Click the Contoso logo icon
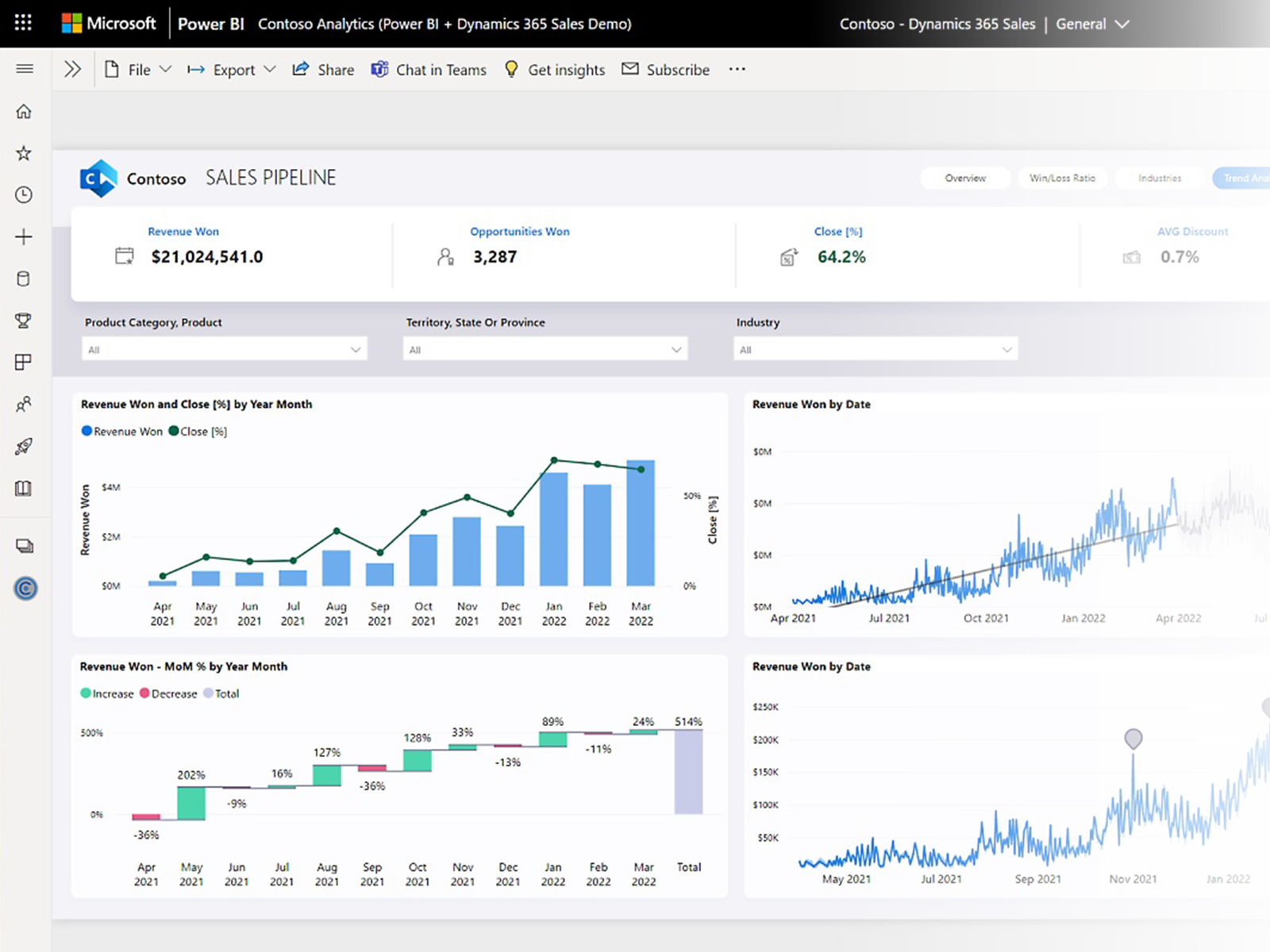1270x952 pixels. (x=98, y=178)
